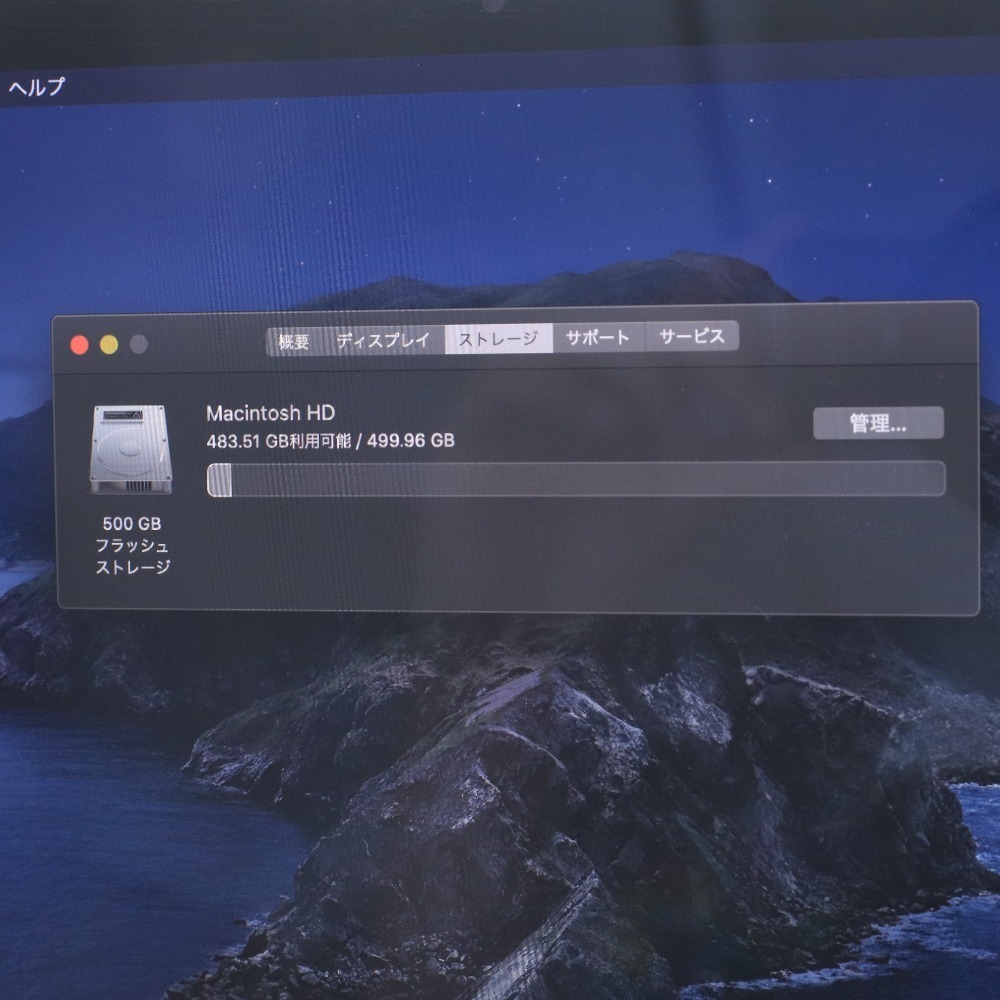Click the used-space segment of the storage bar
Viewport: 1000px width, 1000px height.
click(x=217, y=479)
